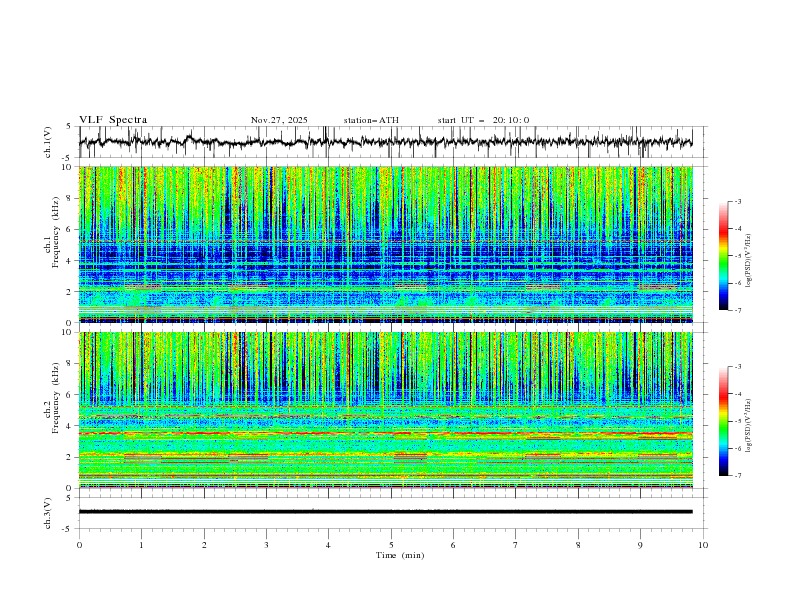This screenshot has width=792, height=612.
Task: Select the "Time (min)" x-axis label
Action: (400, 555)
